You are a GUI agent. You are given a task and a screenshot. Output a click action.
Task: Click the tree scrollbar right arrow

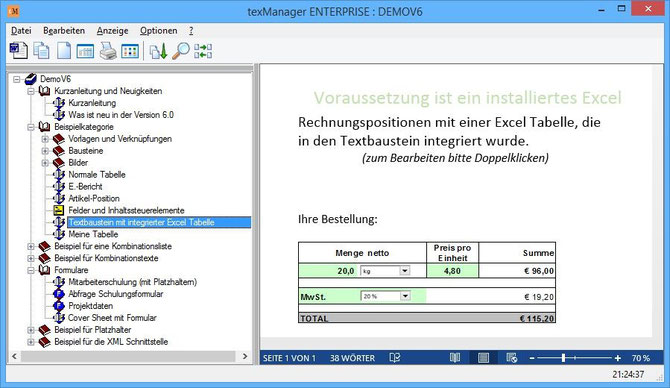245,356
